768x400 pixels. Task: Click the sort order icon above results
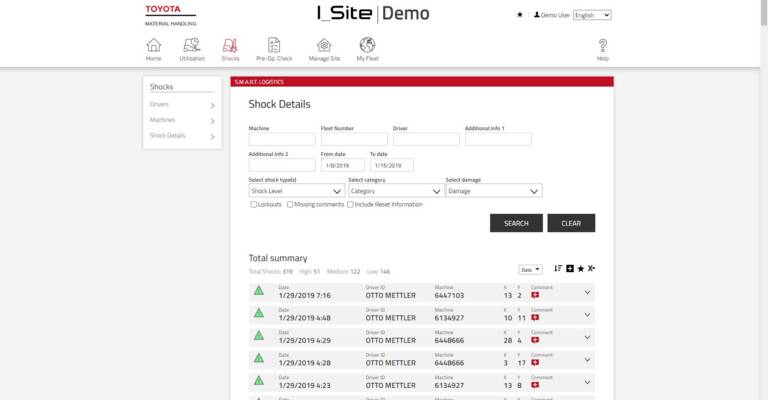pyautogui.click(x=557, y=268)
